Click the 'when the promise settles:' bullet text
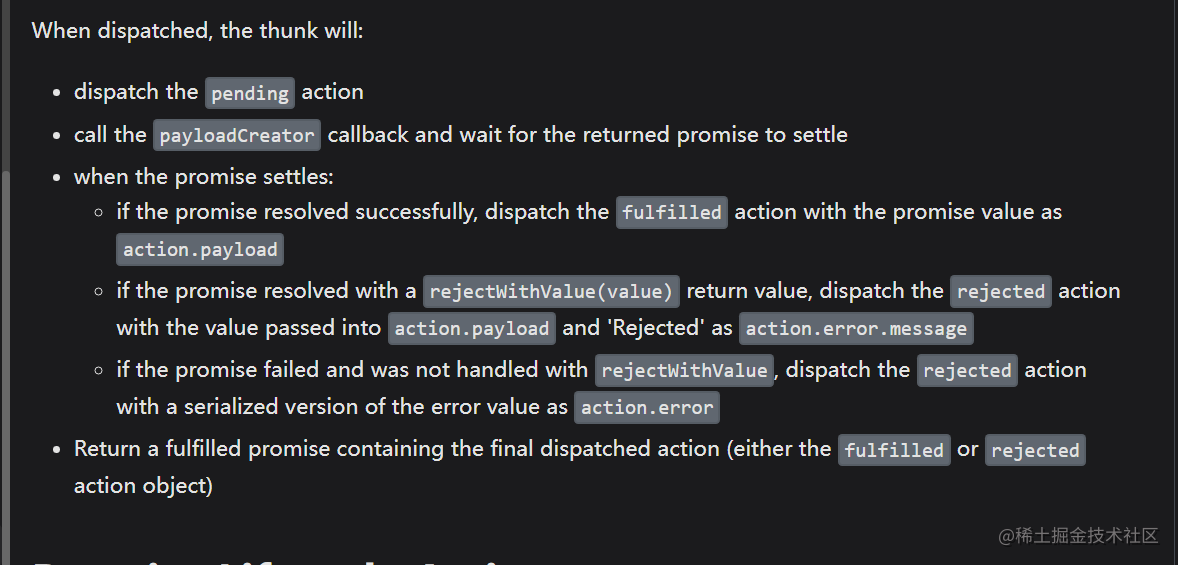This screenshot has height=565, width=1178. tap(204, 177)
